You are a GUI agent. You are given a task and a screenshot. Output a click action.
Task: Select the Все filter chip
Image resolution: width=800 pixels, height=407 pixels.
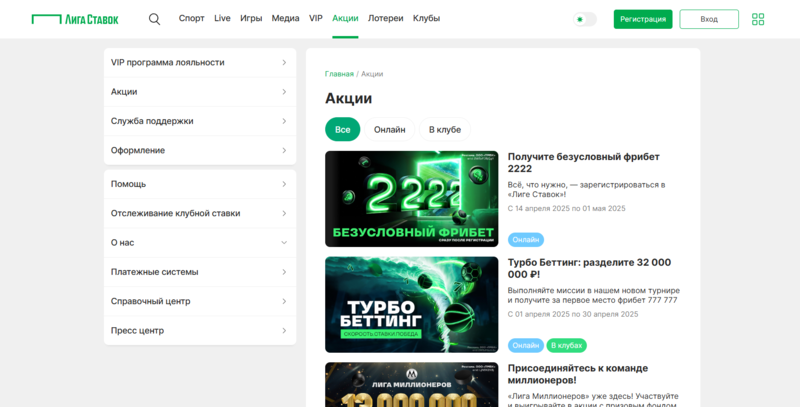coord(342,130)
